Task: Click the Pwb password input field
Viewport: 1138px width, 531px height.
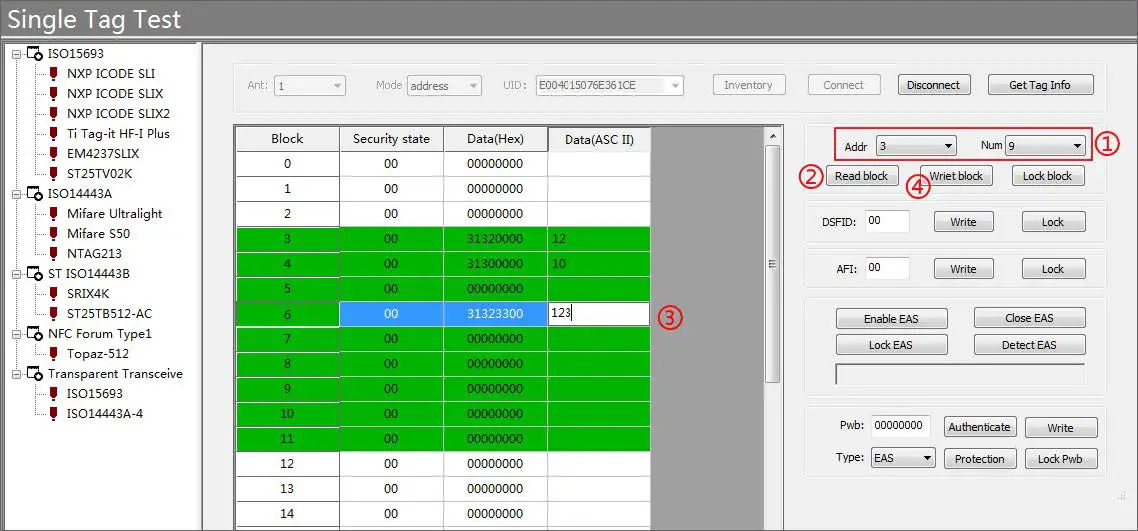Action: [902, 426]
